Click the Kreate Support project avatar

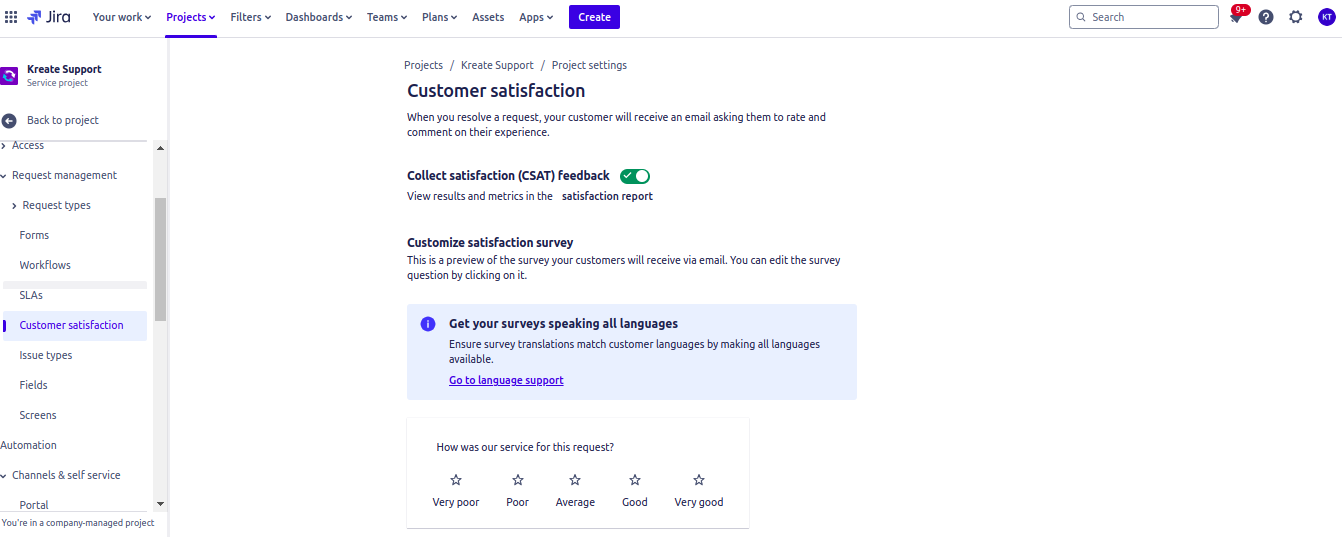tap(9, 76)
